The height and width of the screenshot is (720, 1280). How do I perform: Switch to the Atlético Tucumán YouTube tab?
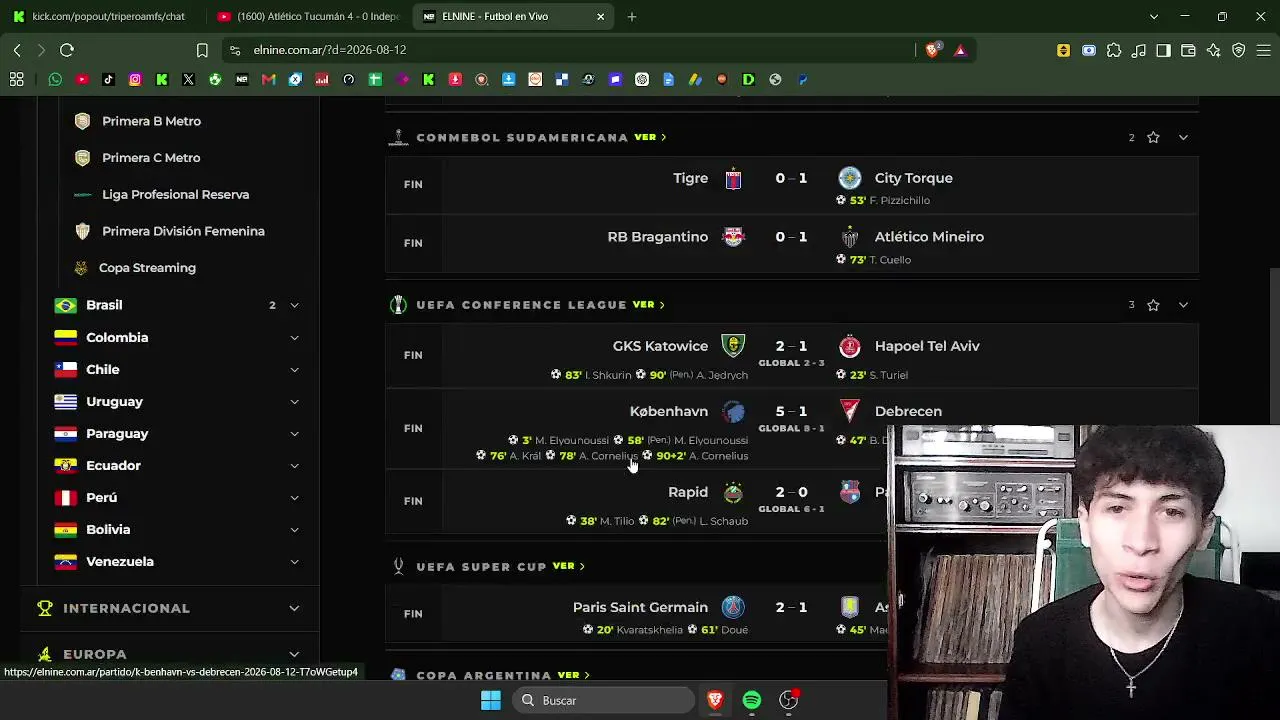pyautogui.click(x=308, y=17)
